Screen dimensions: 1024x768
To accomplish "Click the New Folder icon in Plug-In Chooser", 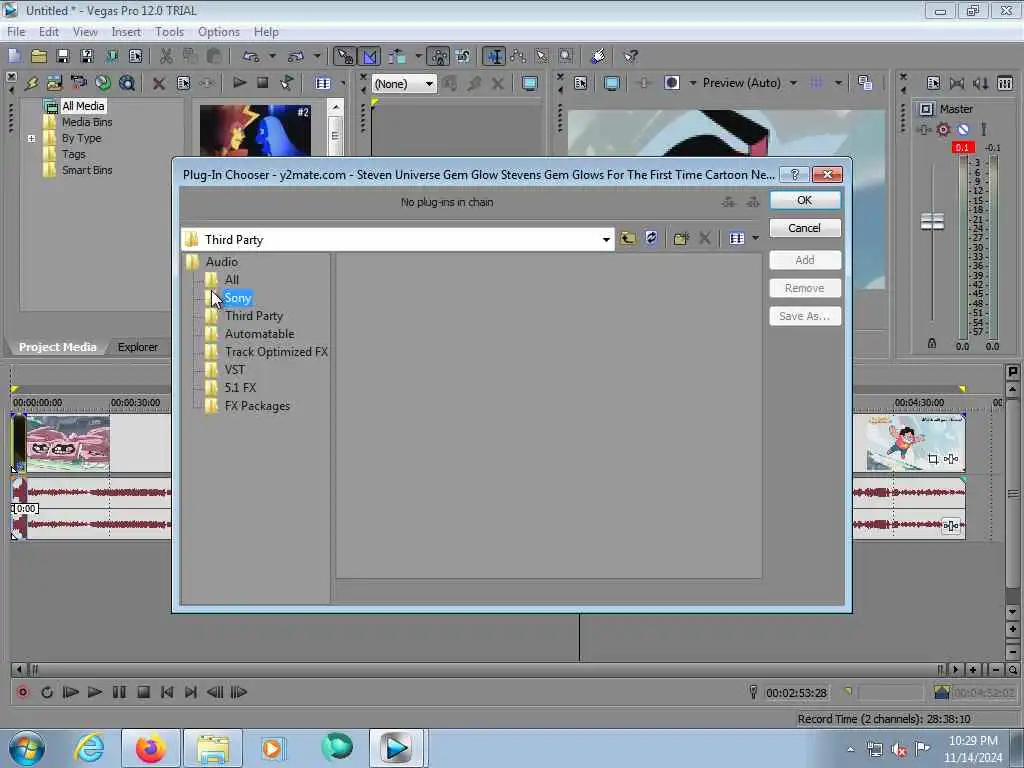I will 681,238.
